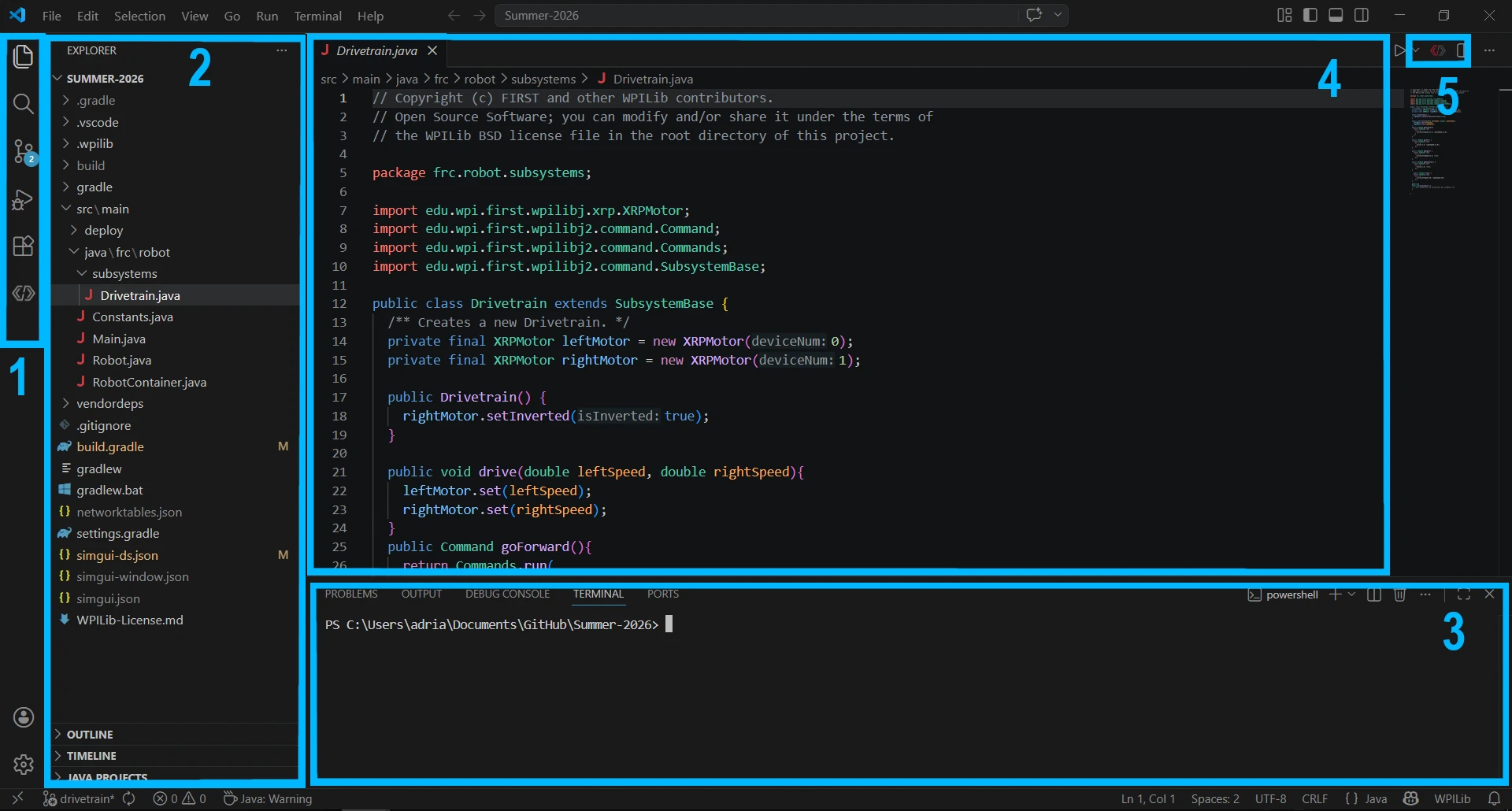The width and height of the screenshot is (1512, 811).
Task: Open the Selection menu
Action: click(x=139, y=16)
